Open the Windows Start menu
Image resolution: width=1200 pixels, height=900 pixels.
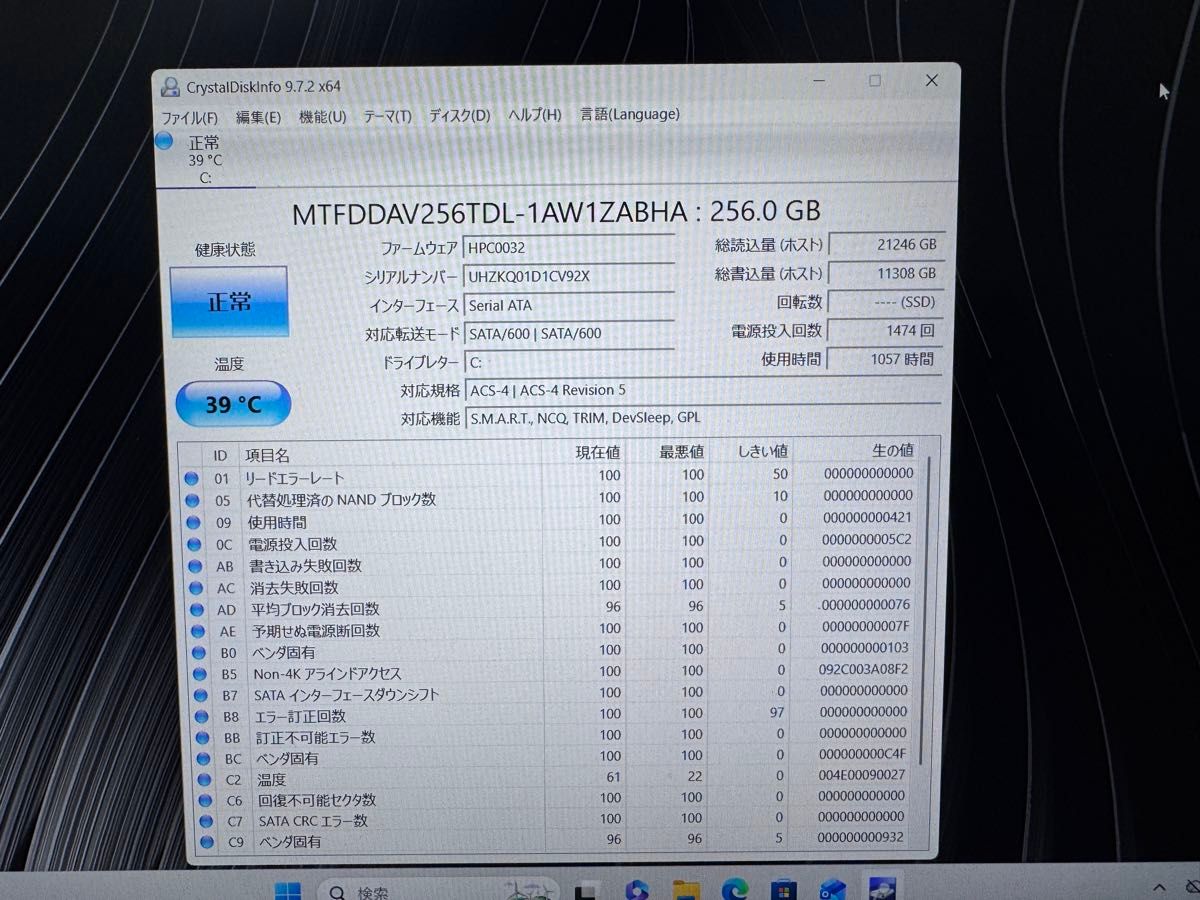(x=288, y=890)
